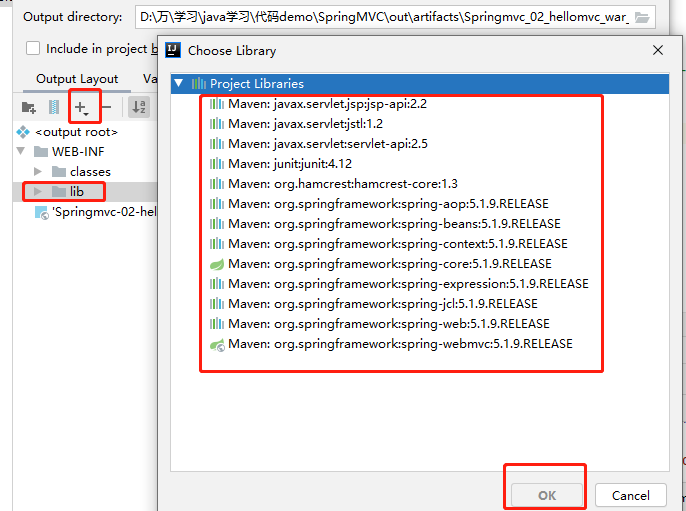Click the Cancel button
The height and width of the screenshot is (511, 686).
point(630,495)
